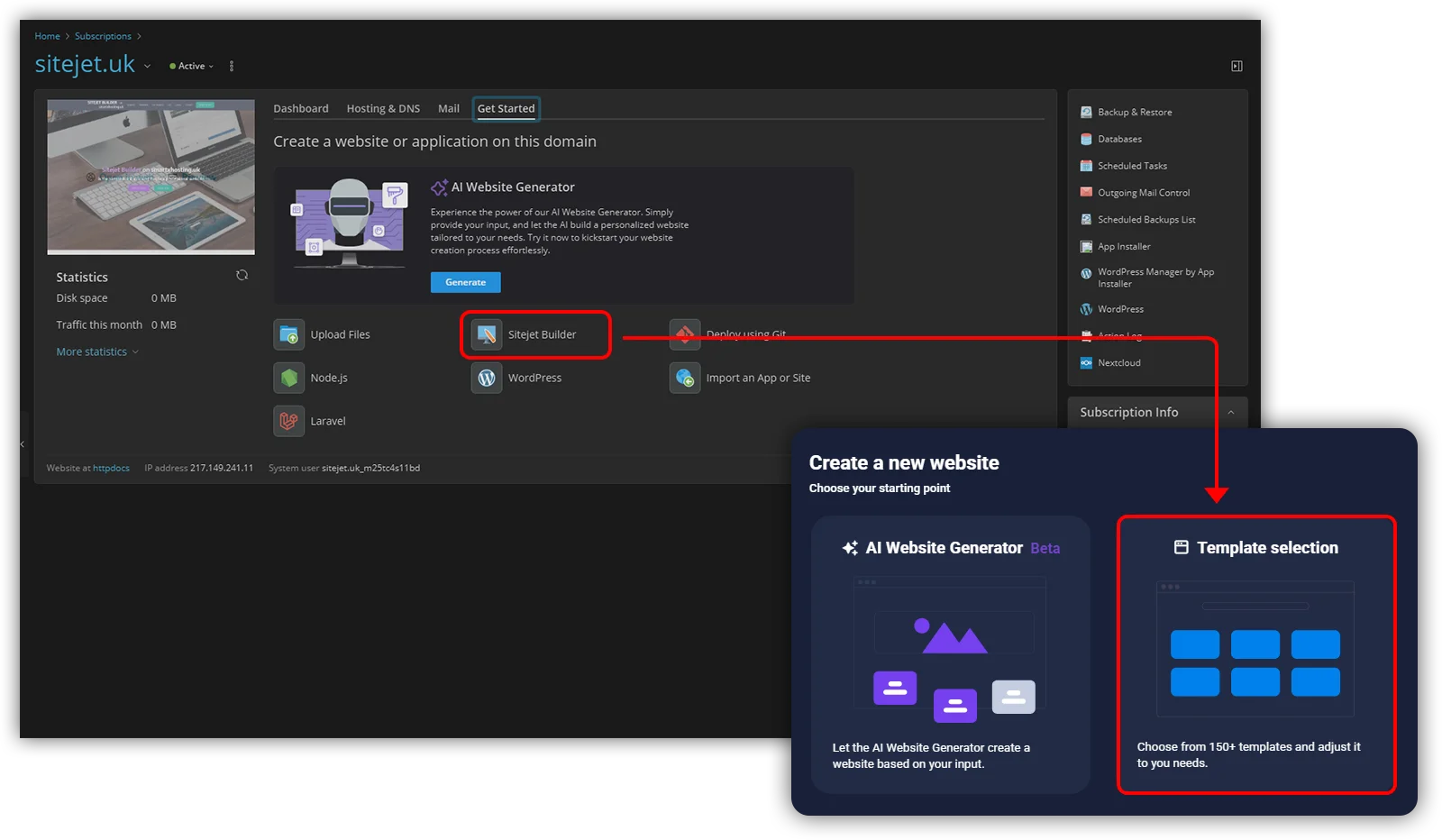Viewport: 1442px width, 840px height.
Task: Open Backup & Restore from the sidebar
Action: pos(1134,113)
